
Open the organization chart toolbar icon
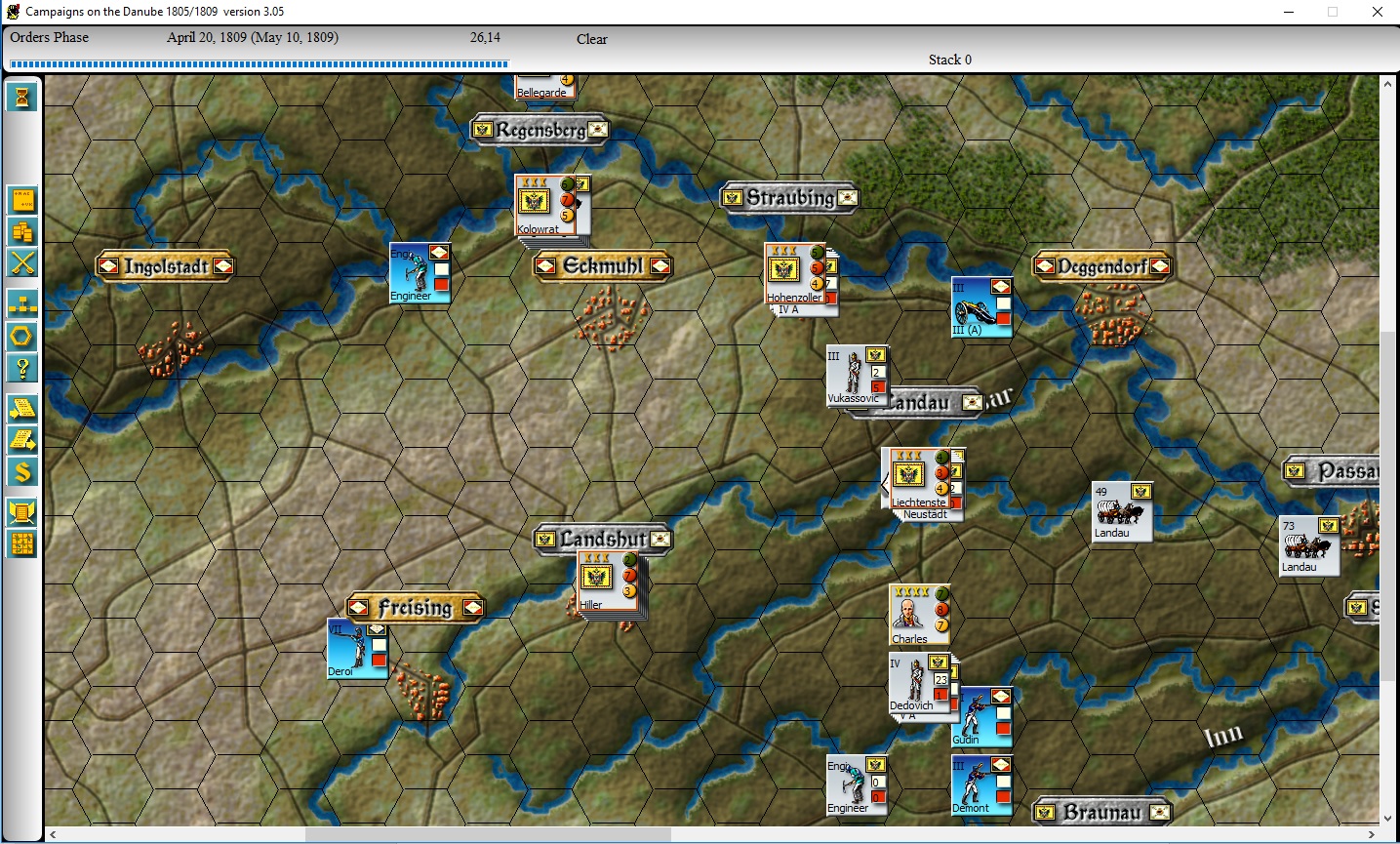pos(22,303)
